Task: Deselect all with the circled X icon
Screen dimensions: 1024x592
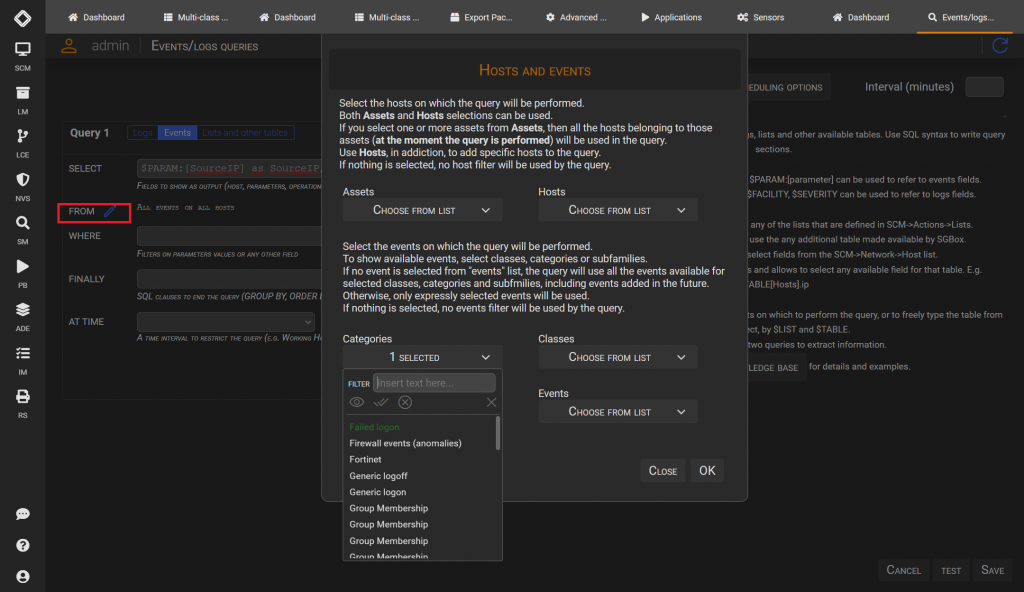Action: coord(405,403)
